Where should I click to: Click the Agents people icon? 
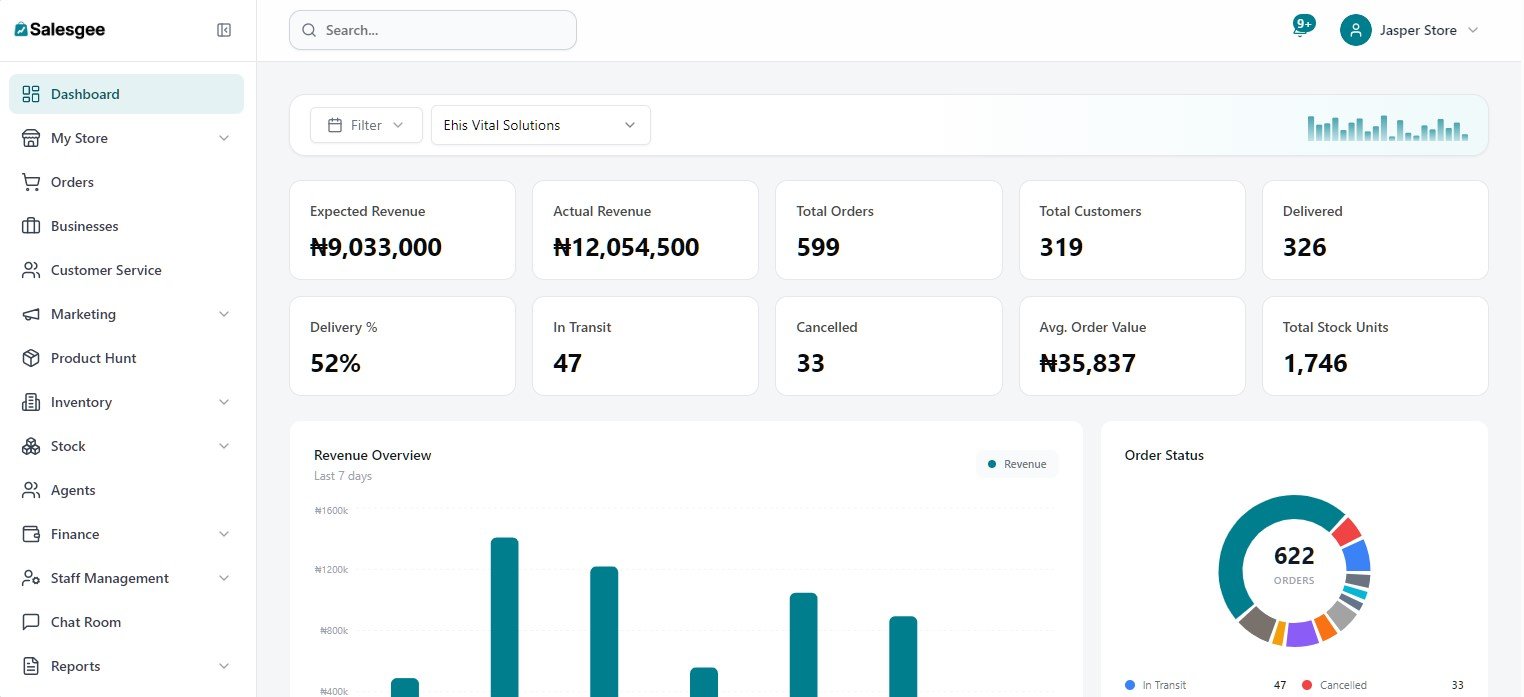(31, 490)
